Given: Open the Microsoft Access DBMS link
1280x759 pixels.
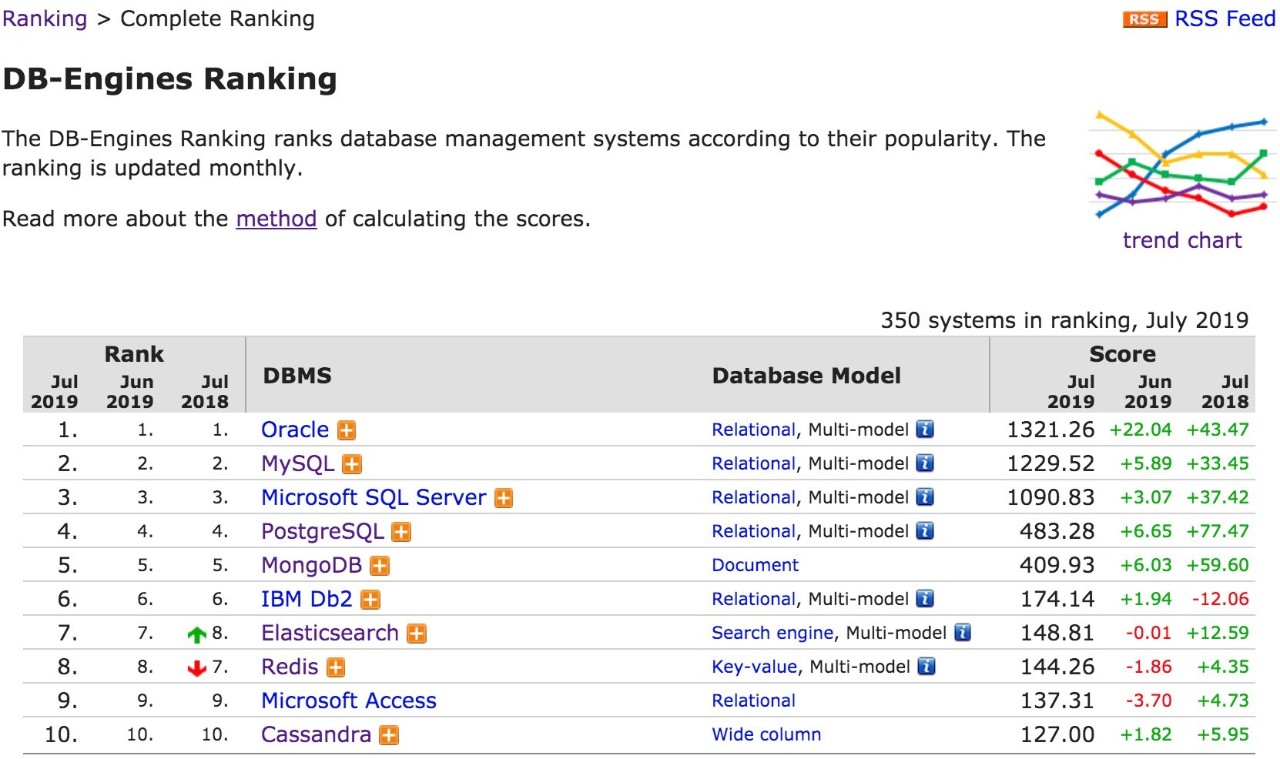Looking at the screenshot, I should (349, 700).
